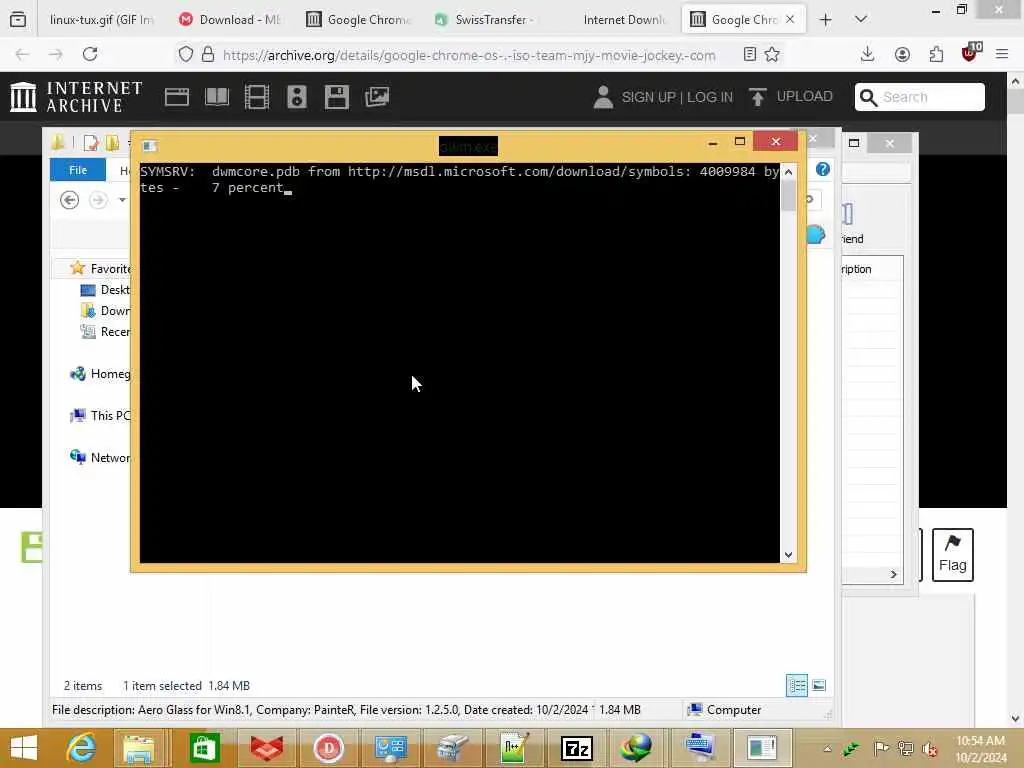Image resolution: width=1024 pixels, height=768 pixels.
Task: Open the Firefox downloads panel
Action: (867, 54)
